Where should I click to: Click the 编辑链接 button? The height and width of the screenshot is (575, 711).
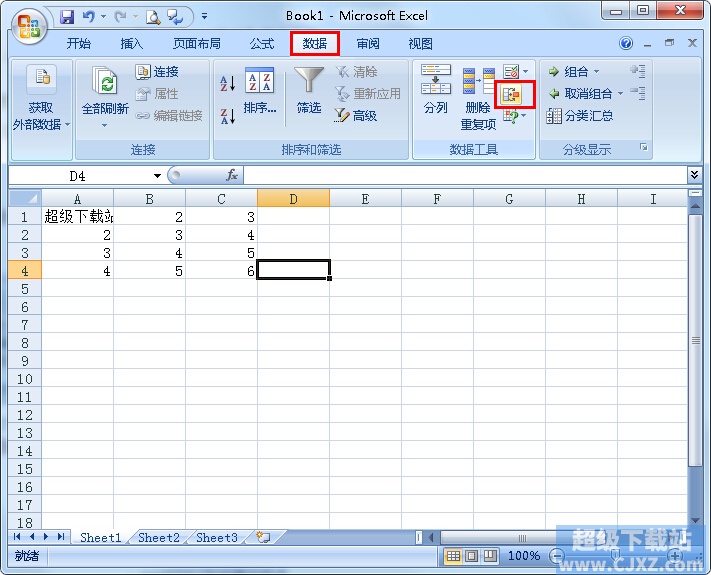coord(169,116)
